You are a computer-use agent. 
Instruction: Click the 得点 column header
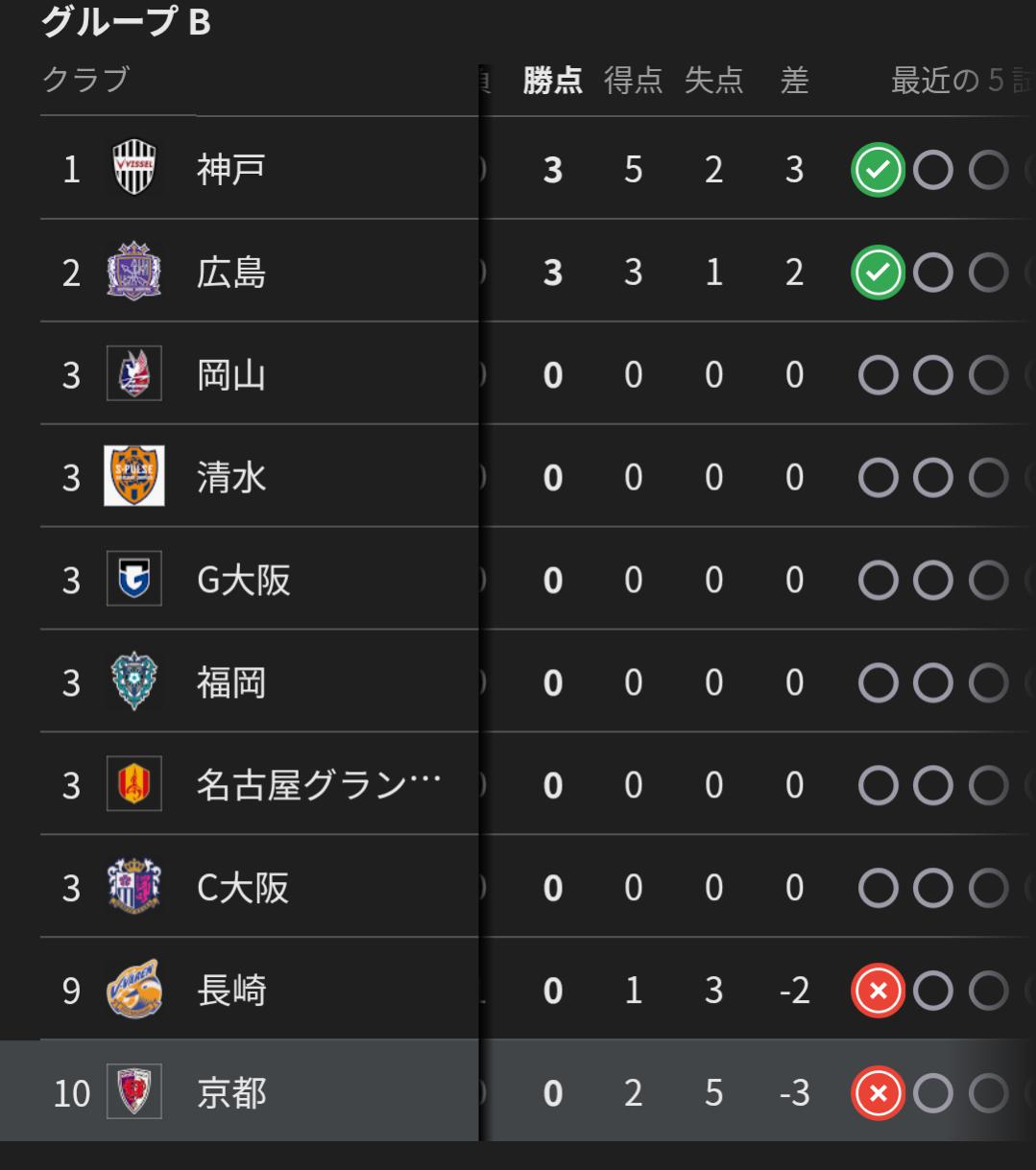pyautogui.click(x=633, y=82)
